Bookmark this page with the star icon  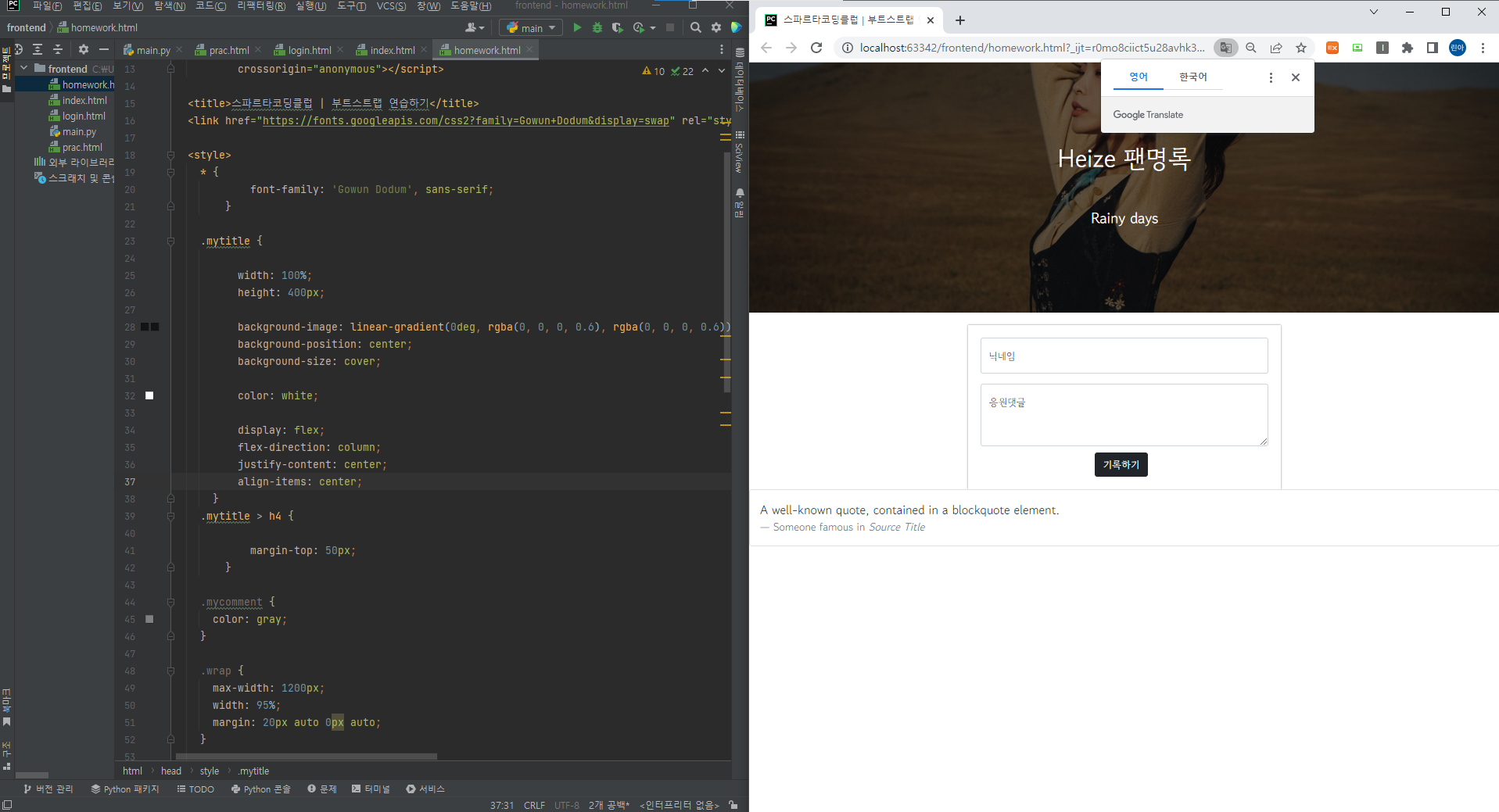1301,48
